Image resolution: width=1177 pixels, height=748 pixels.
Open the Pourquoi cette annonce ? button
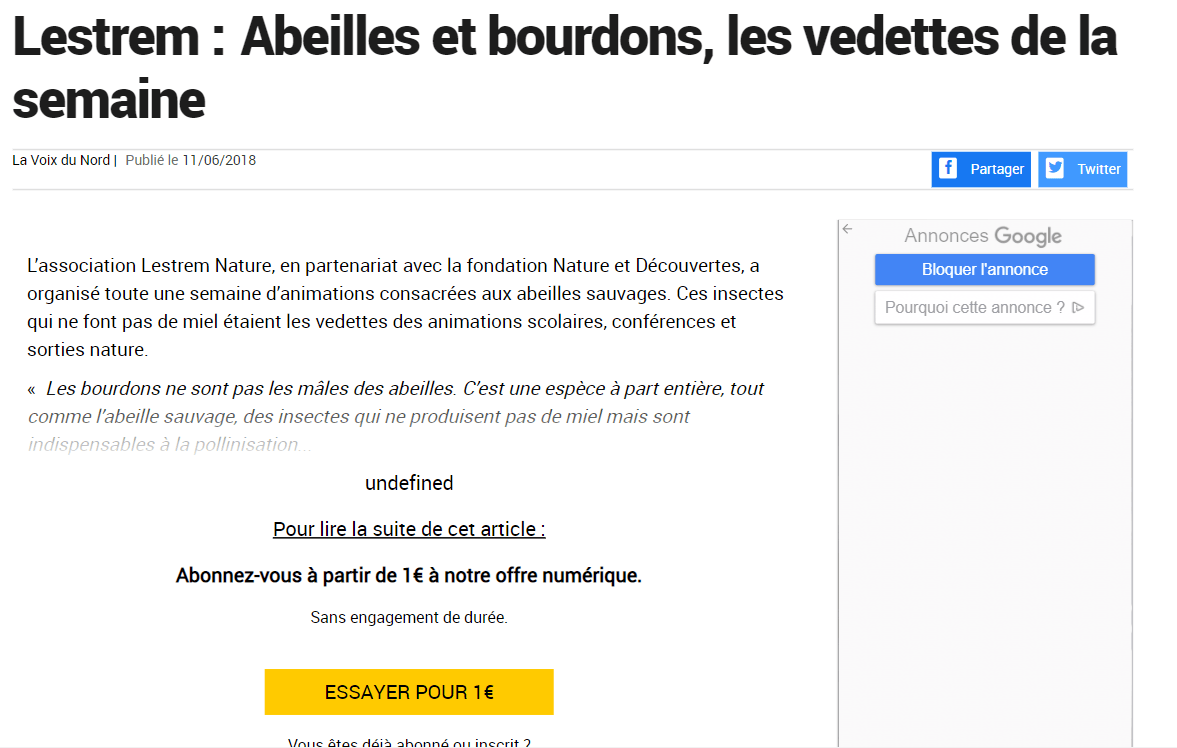click(975, 308)
